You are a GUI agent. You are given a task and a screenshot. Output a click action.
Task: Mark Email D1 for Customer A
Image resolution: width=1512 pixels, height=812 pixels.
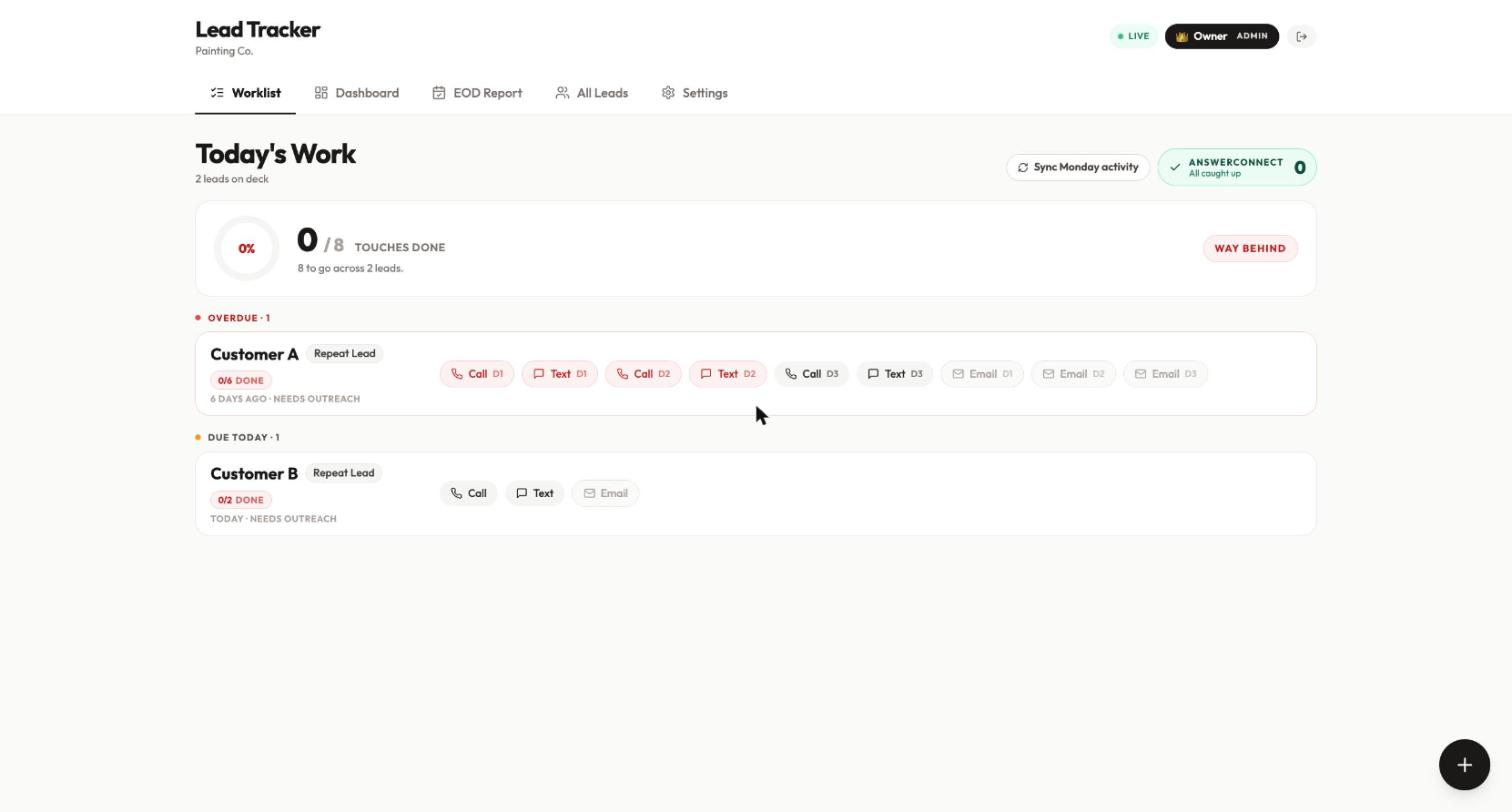[982, 374]
